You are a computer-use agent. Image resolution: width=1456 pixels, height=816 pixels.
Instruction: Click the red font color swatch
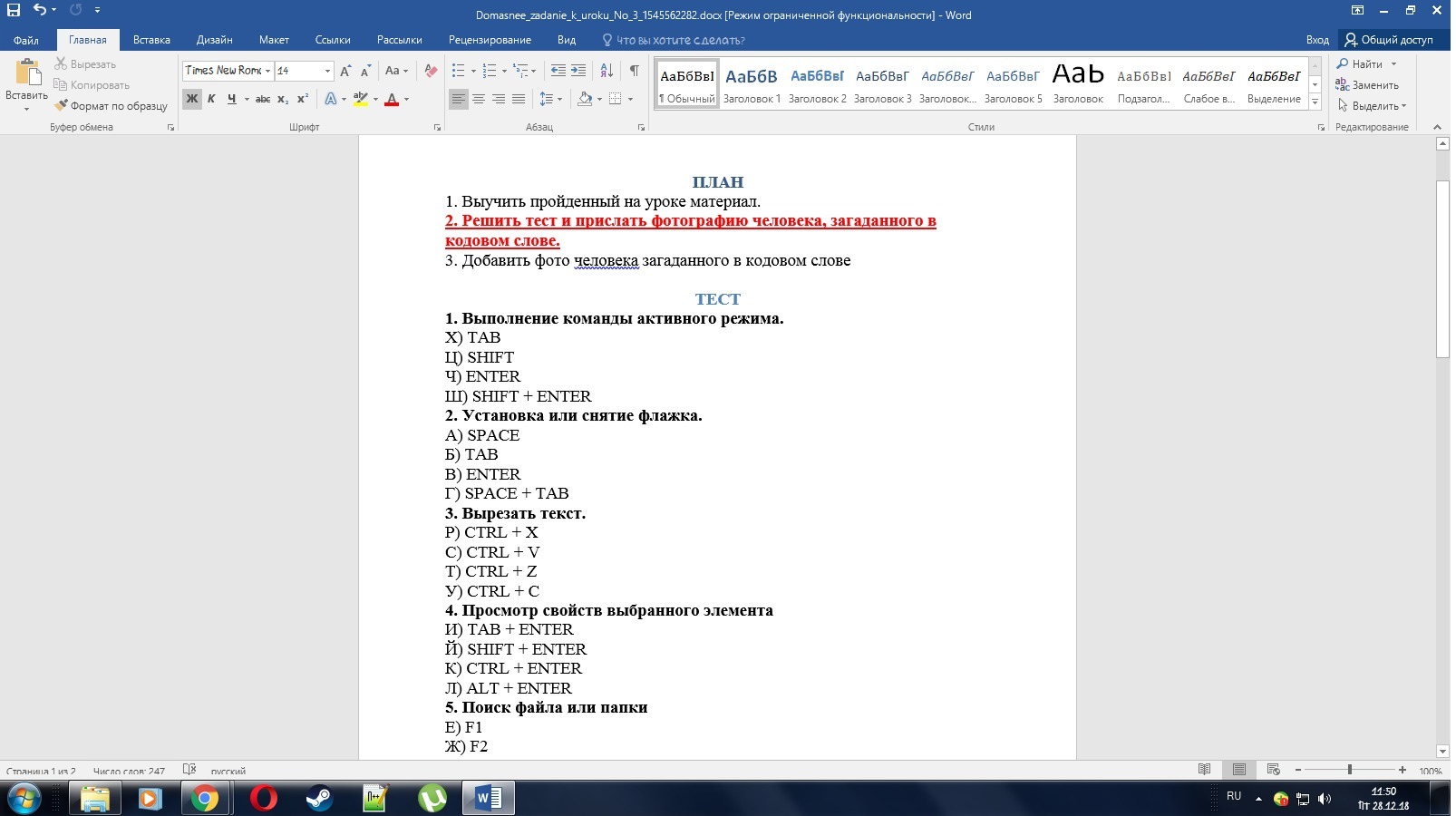392,99
